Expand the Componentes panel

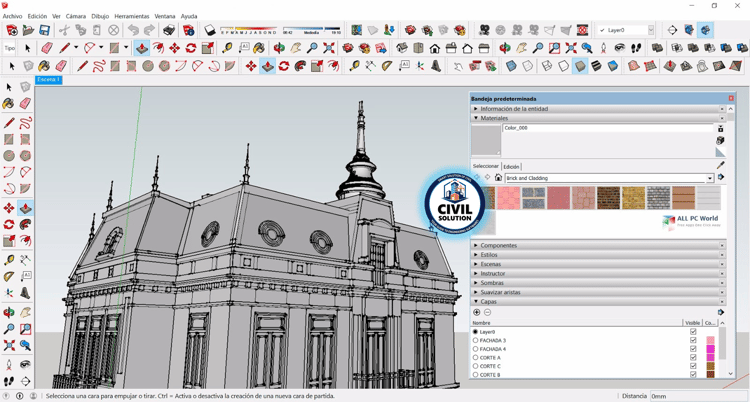pyautogui.click(x=598, y=246)
